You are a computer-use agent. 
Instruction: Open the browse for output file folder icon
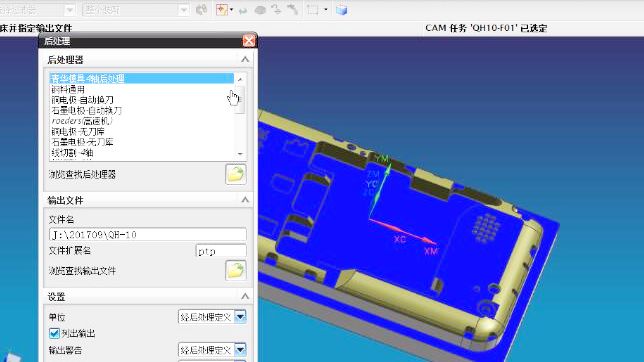point(236,270)
